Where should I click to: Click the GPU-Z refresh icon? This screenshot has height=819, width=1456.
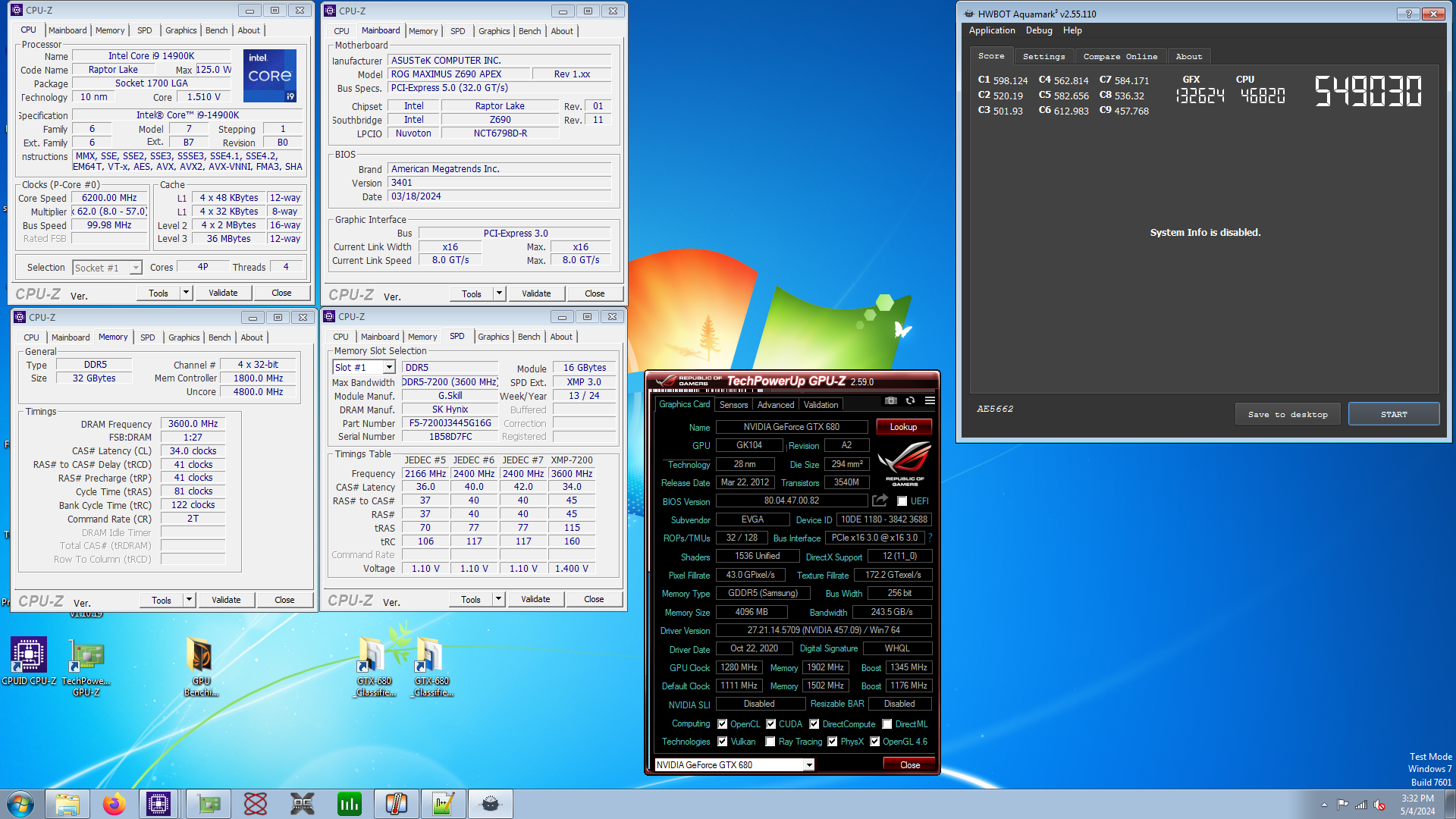pos(910,401)
